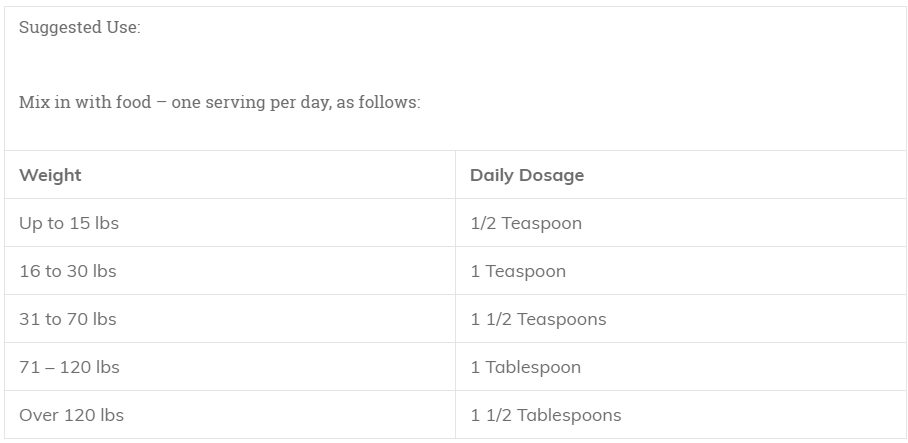Screen dimensions: 908x443
Task: Click the 'Suggested Use:' heading text
Action: [x=79, y=28]
